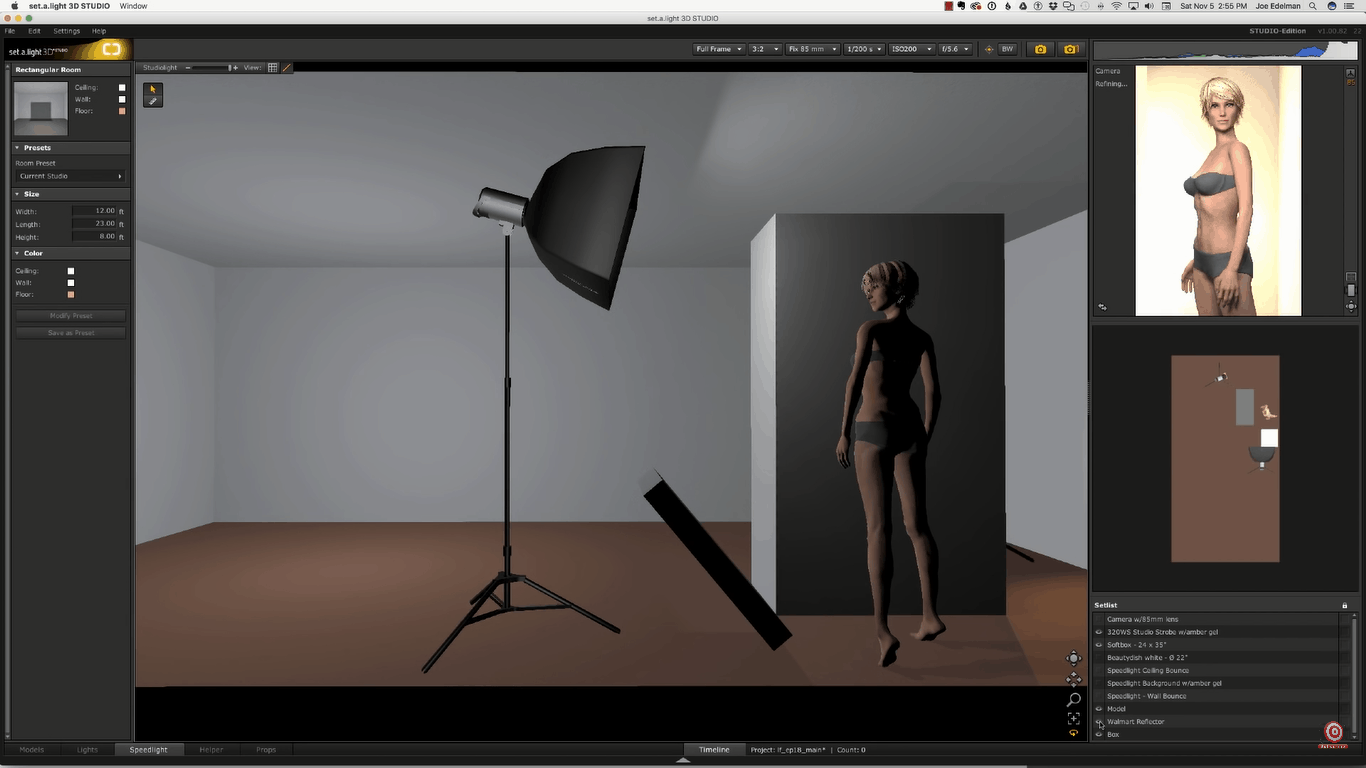This screenshot has height=768, width=1366.
Task: Open the 3:2 aspect ratio dropdown
Action: 765,49
